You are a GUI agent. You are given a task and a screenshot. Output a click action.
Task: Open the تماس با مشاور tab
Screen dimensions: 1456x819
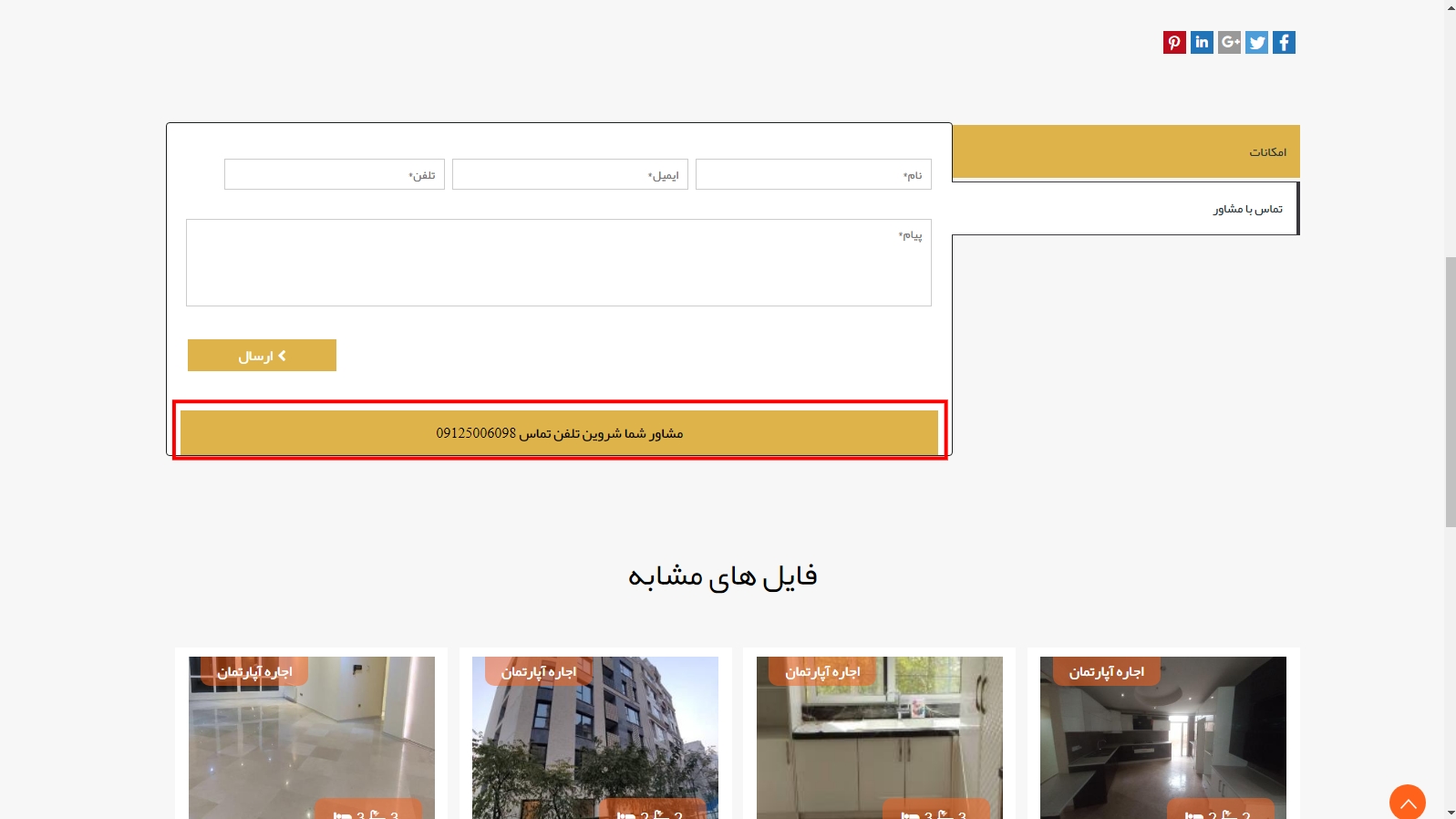click(x=1126, y=209)
